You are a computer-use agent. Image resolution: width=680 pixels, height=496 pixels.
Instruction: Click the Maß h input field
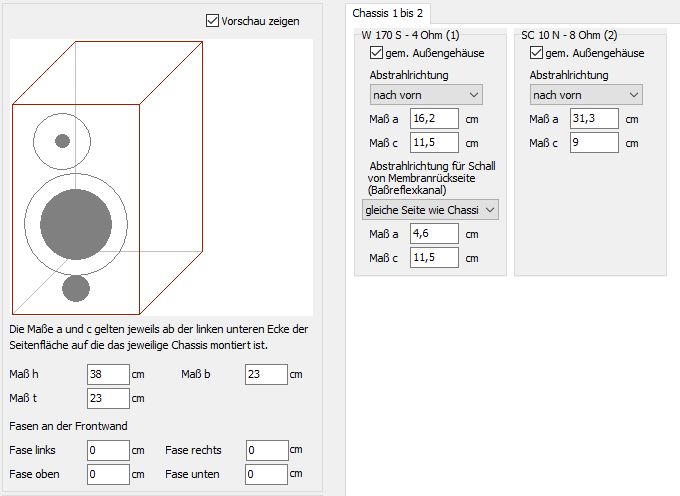pos(108,375)
